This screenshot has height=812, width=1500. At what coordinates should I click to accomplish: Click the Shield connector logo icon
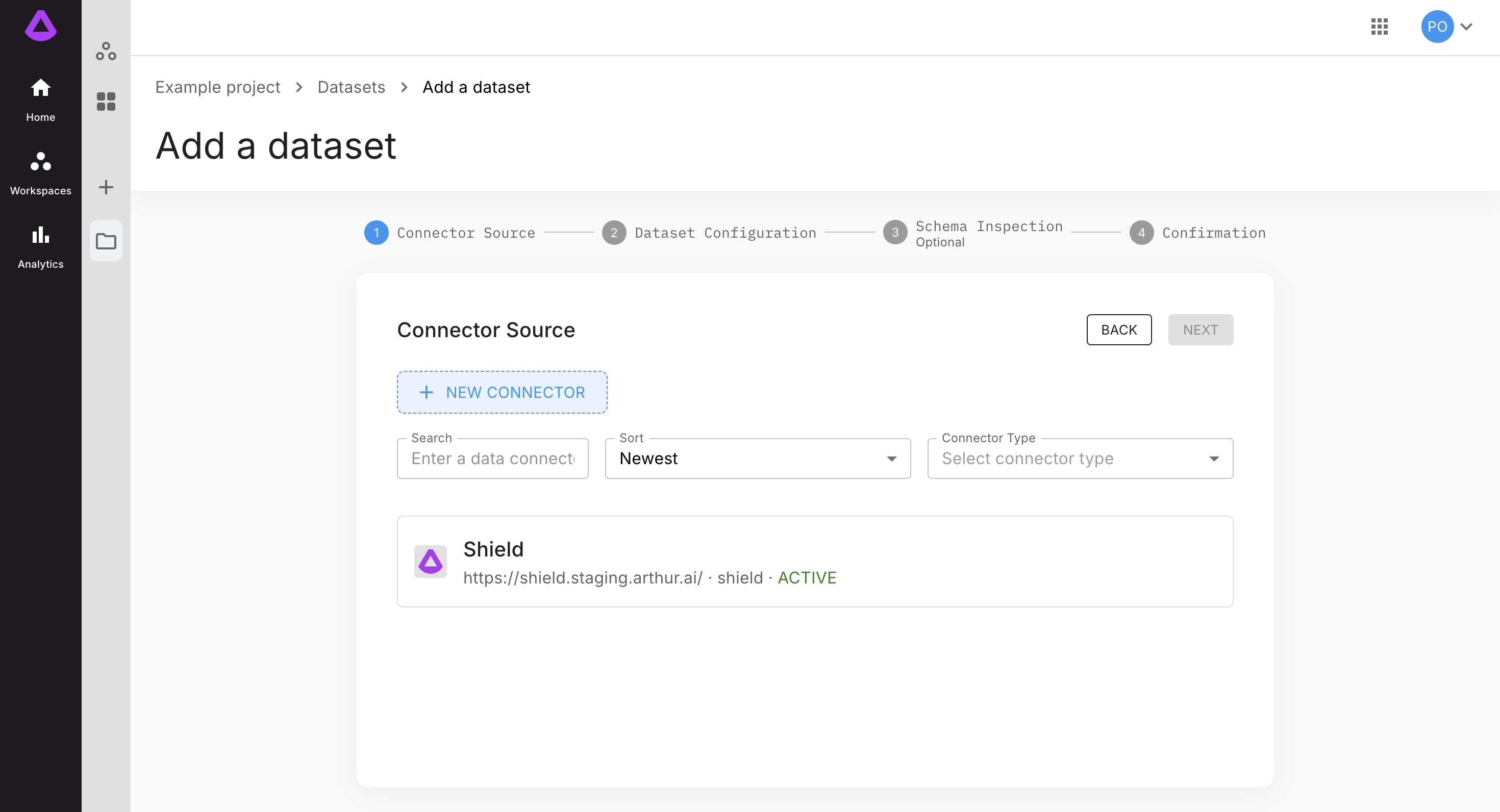pyautogui.click(x=430, y=561)
